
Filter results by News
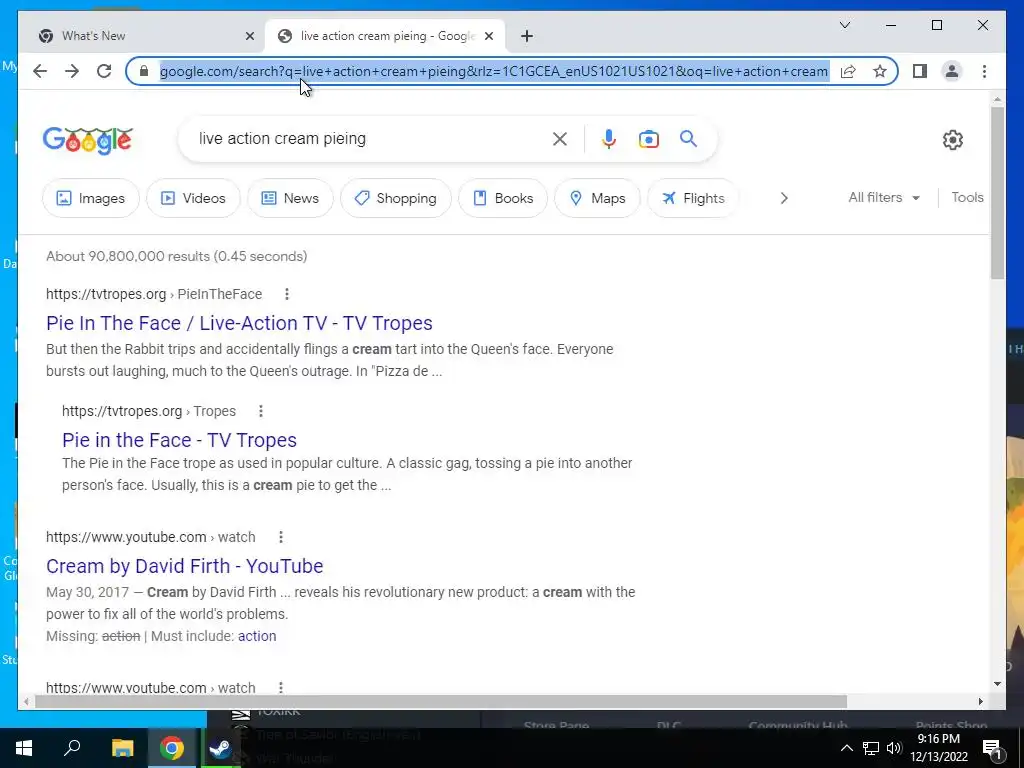[x=290, y=198]
